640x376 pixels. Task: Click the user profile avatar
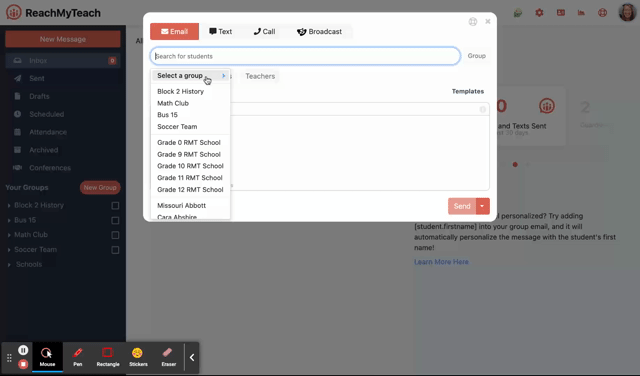[627, 12]
